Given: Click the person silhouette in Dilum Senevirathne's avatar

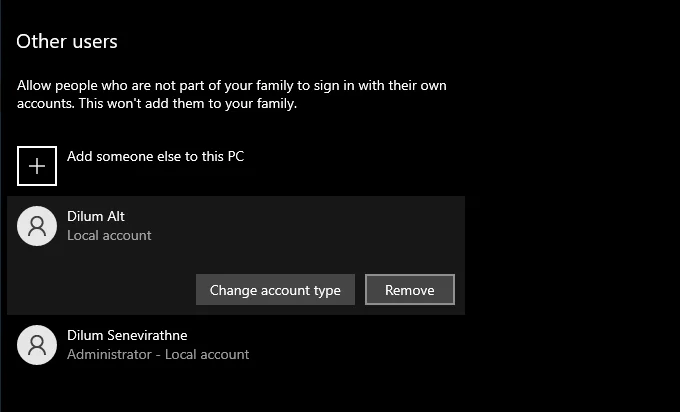Looking at the screenshot, I should [37, 345].
